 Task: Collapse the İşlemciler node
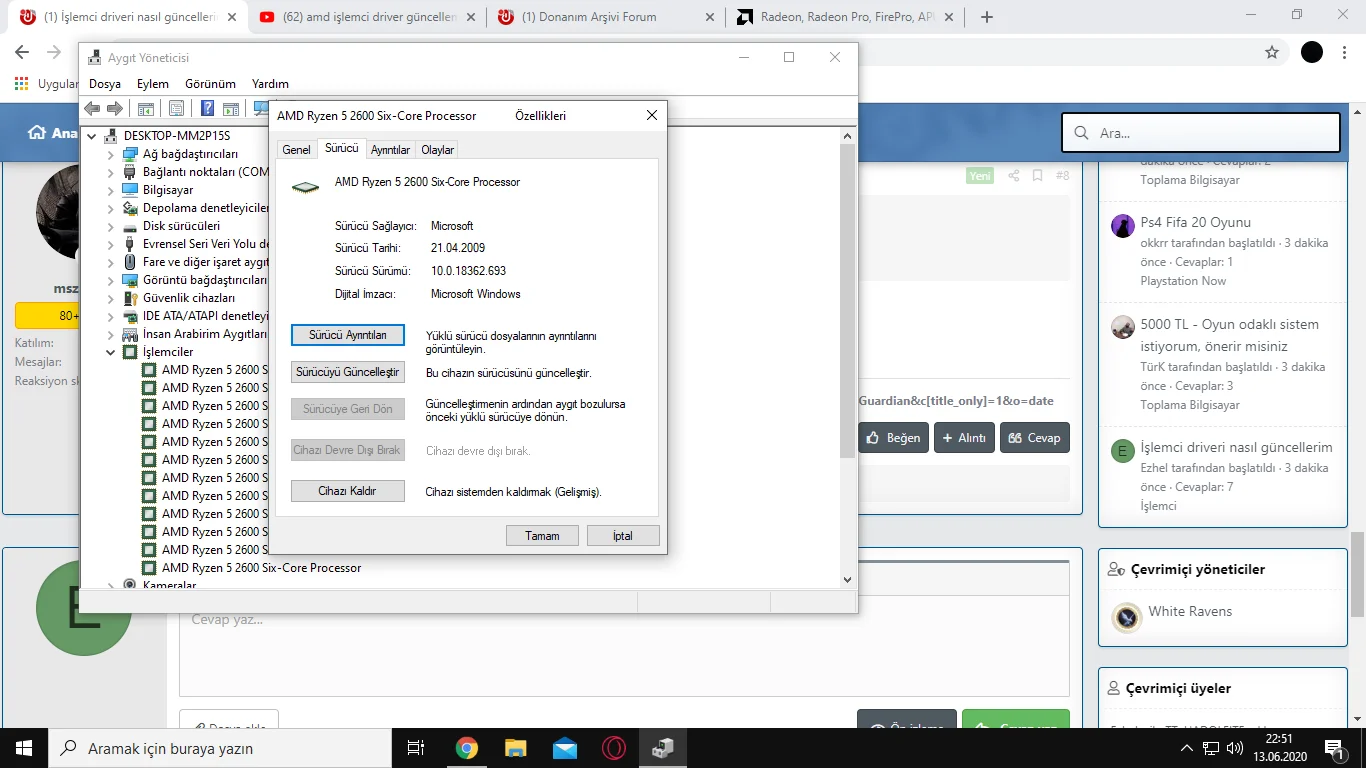point(111,352)
